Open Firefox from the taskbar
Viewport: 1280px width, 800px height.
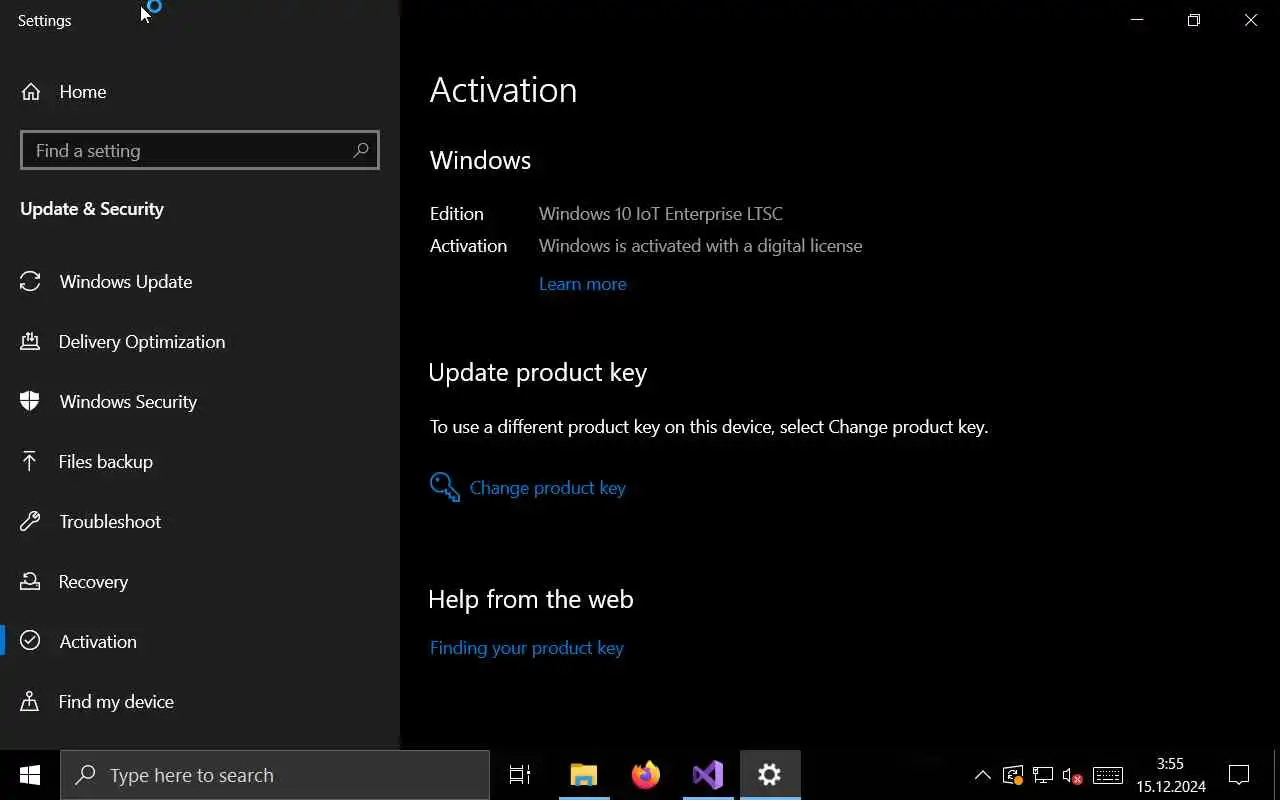pyautogui.click(x=646, y=775)
